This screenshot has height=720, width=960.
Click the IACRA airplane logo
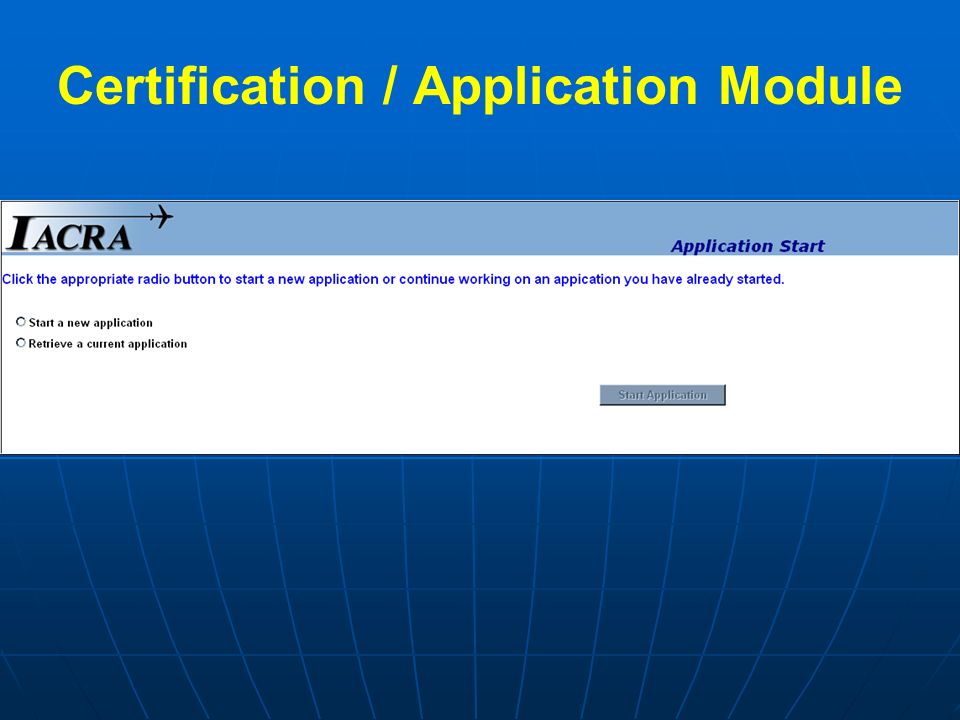[x=89, y=229]
